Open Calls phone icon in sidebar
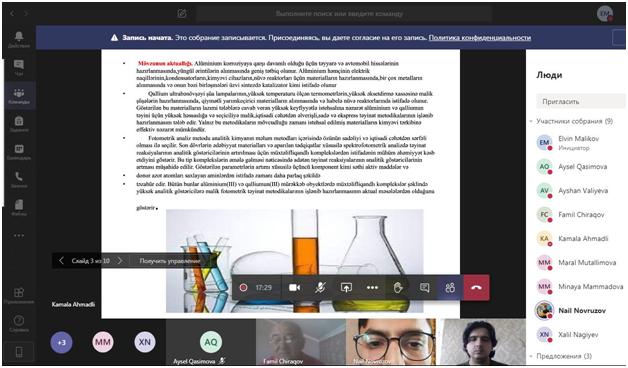The image size is (628, 368). click(19, 179)
